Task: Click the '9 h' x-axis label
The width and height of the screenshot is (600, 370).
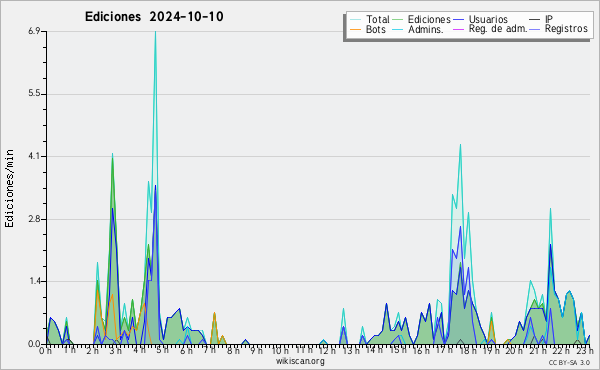Action: (x=256, y=350)
